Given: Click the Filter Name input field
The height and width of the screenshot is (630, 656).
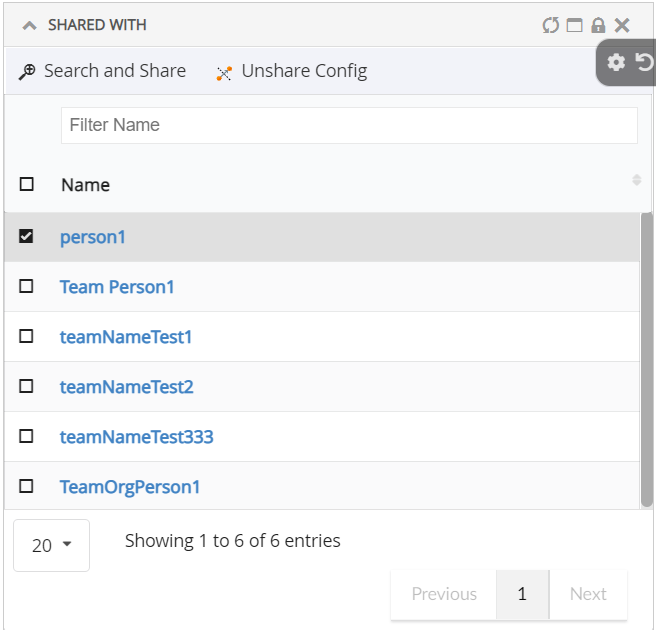Looking at the screenshot, I should click(x=349, y=125).
